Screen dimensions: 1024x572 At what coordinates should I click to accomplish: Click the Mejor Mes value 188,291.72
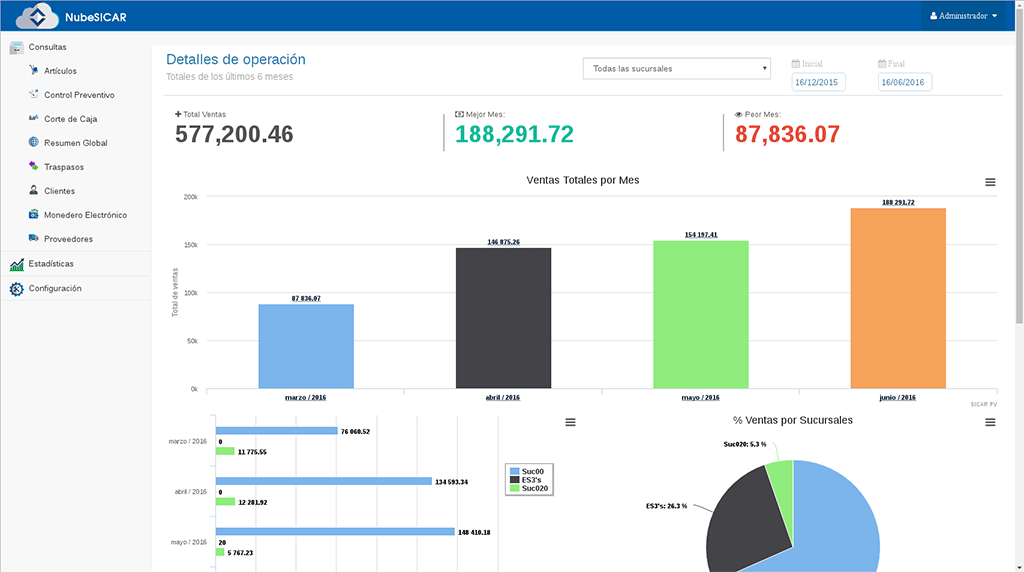click(514, 135)
